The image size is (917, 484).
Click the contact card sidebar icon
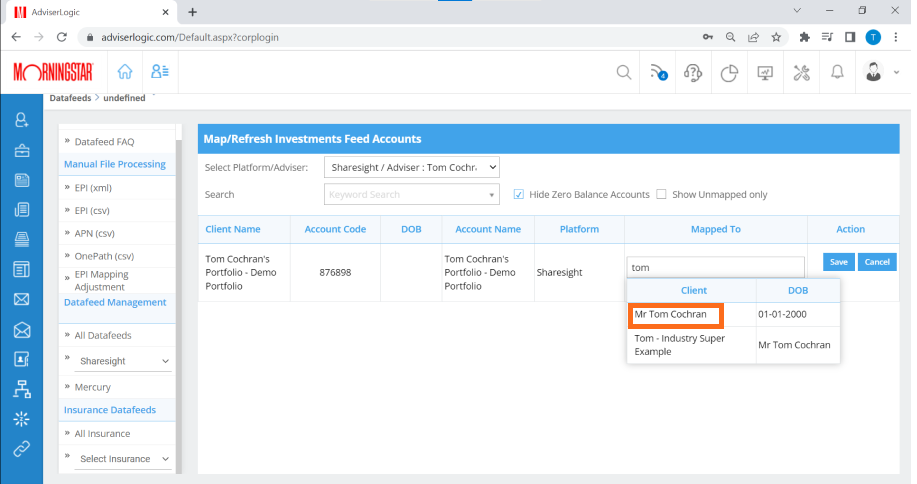pyautogui.click(x=22, y=359)
